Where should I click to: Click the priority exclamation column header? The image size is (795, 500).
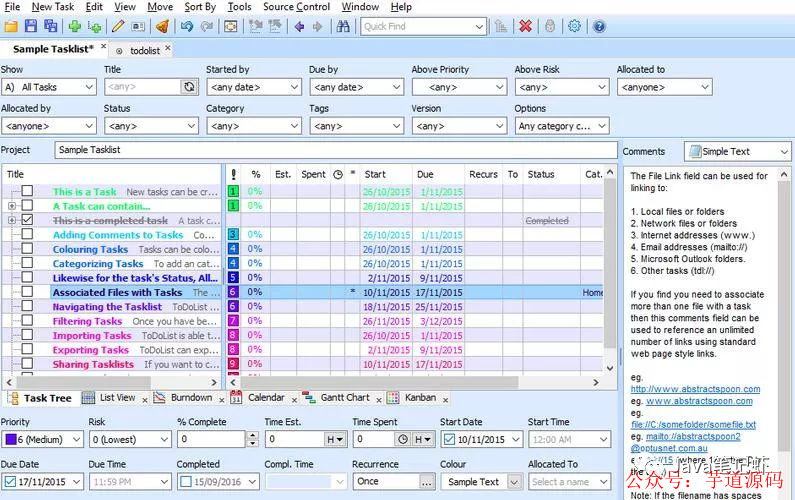click(x=233, y=174)
